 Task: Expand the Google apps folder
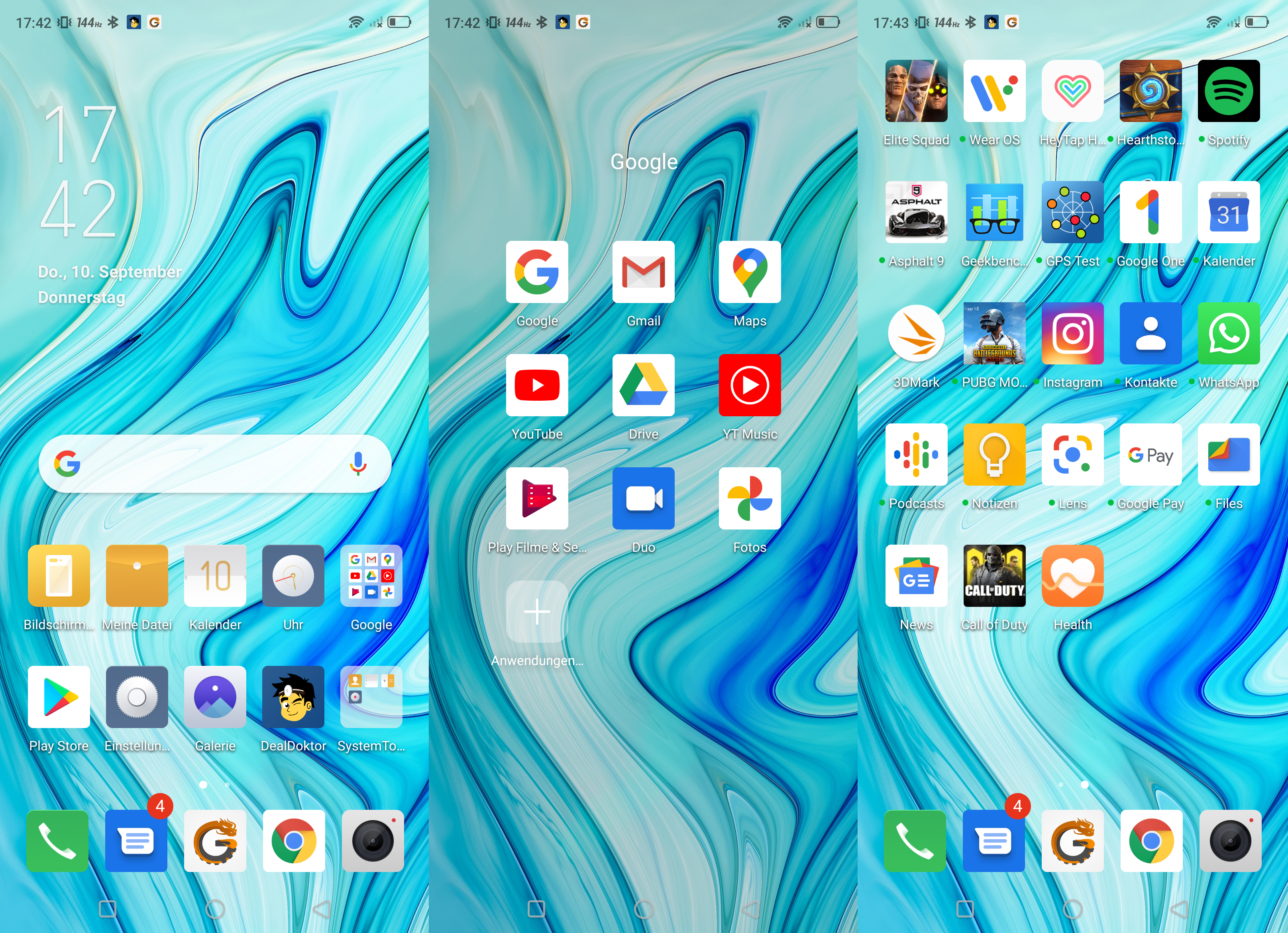371,576
